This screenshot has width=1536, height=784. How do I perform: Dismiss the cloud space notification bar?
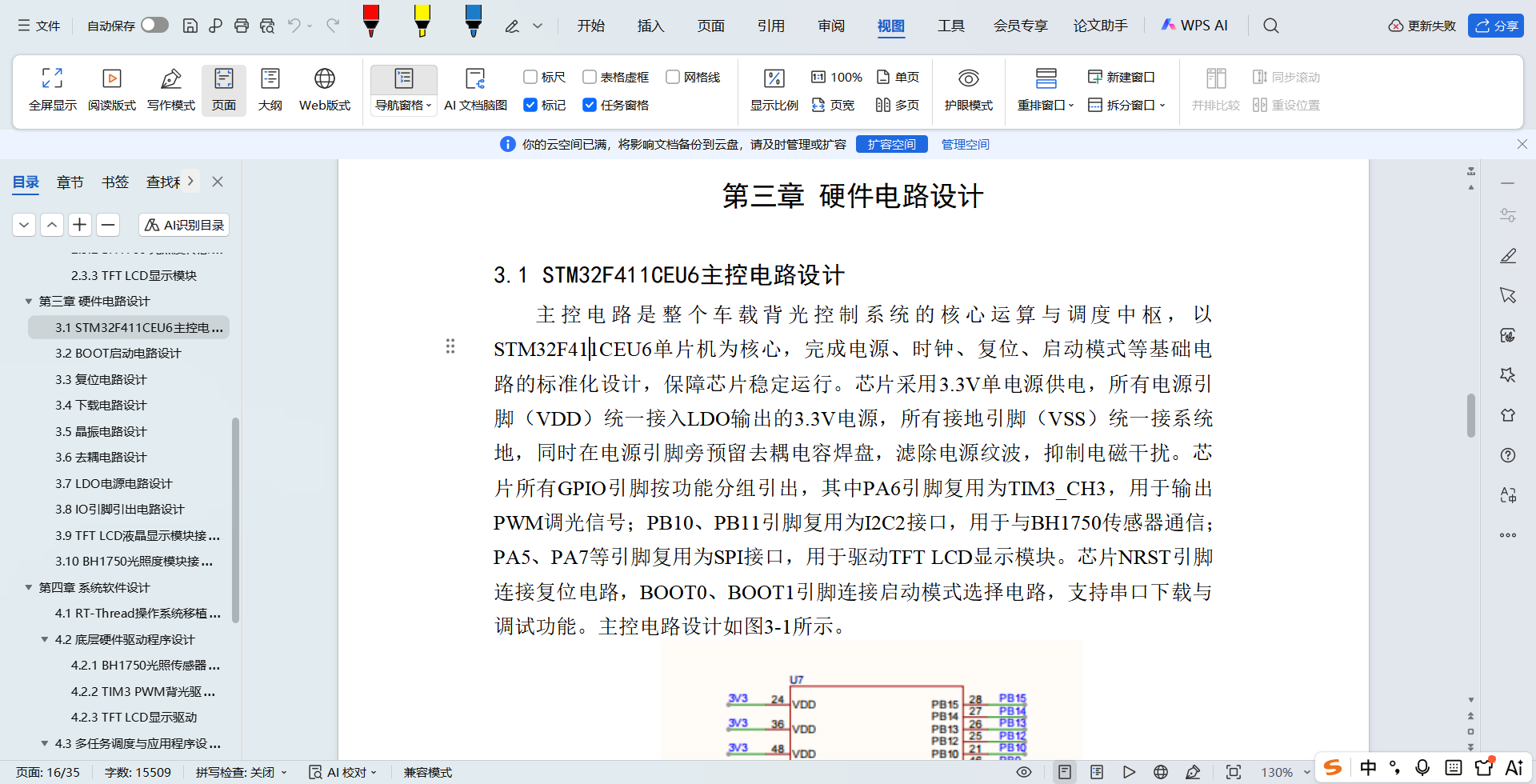coord(1522,144)
